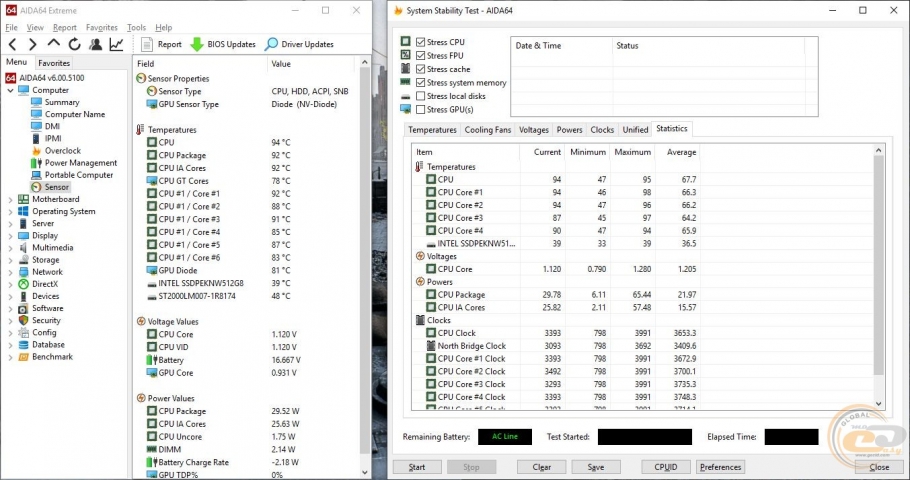Click the green BIOS Updates arrow icon
Screen dimensions: 910x480
(197, 44)
